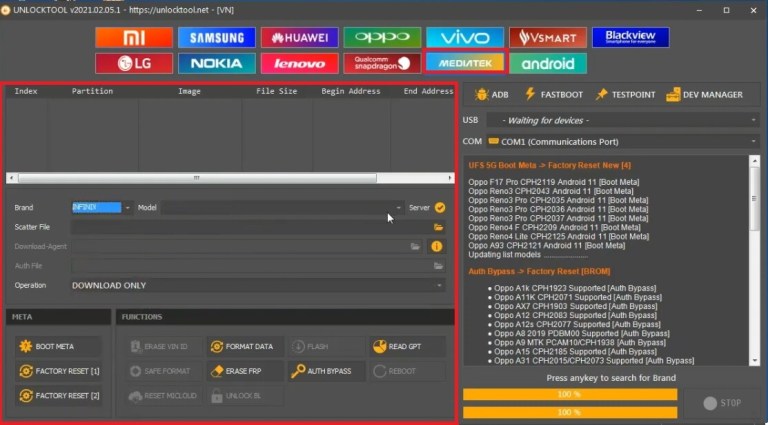Click the File Size column header
This screenshot has width=768, height=425.
tap(277, 91)
